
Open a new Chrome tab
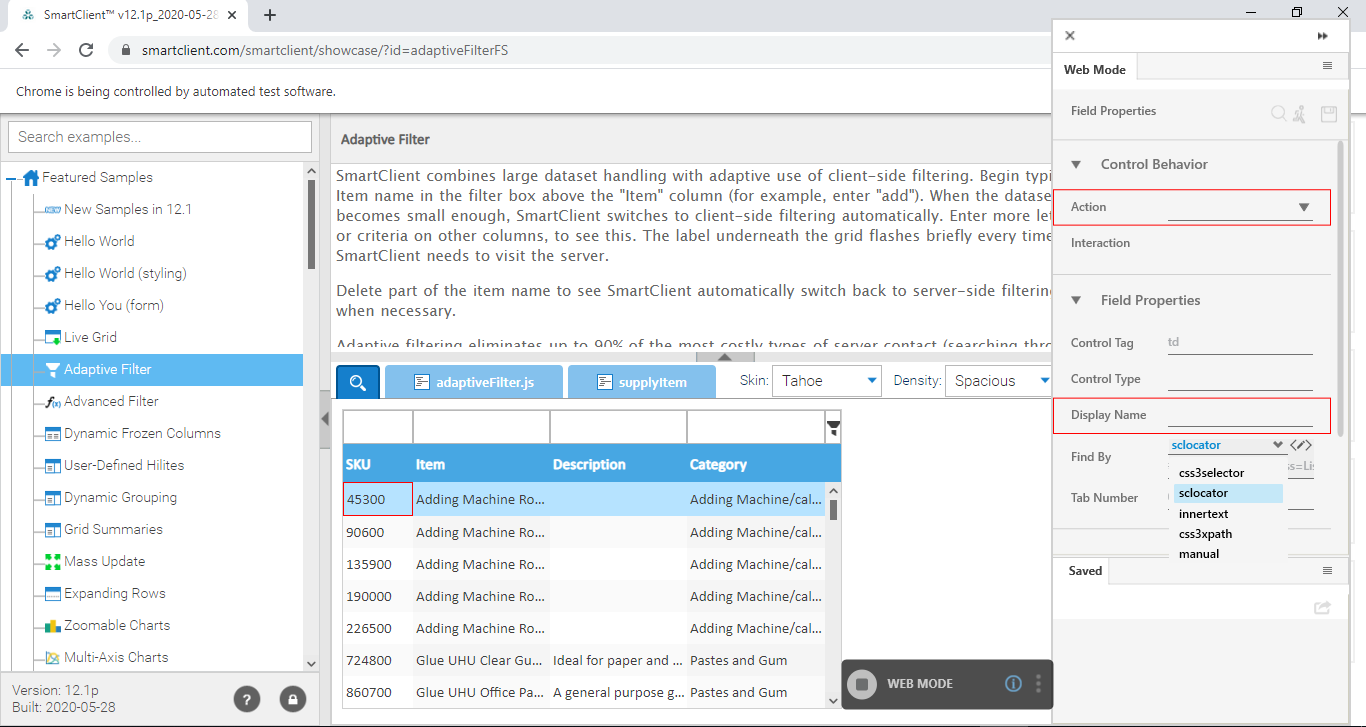[x=270, y=15]
